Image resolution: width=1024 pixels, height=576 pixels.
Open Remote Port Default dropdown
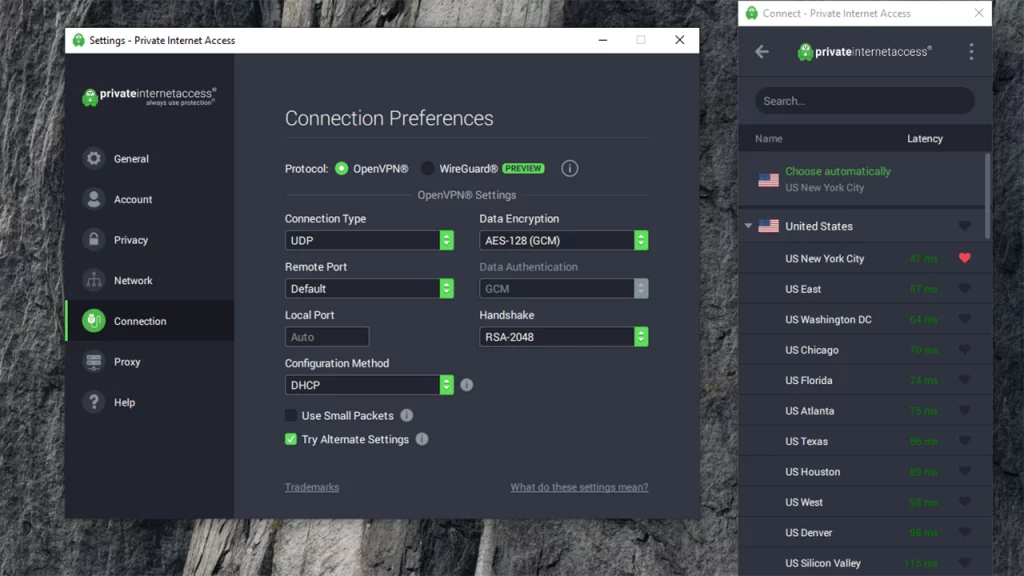(369, 289)
